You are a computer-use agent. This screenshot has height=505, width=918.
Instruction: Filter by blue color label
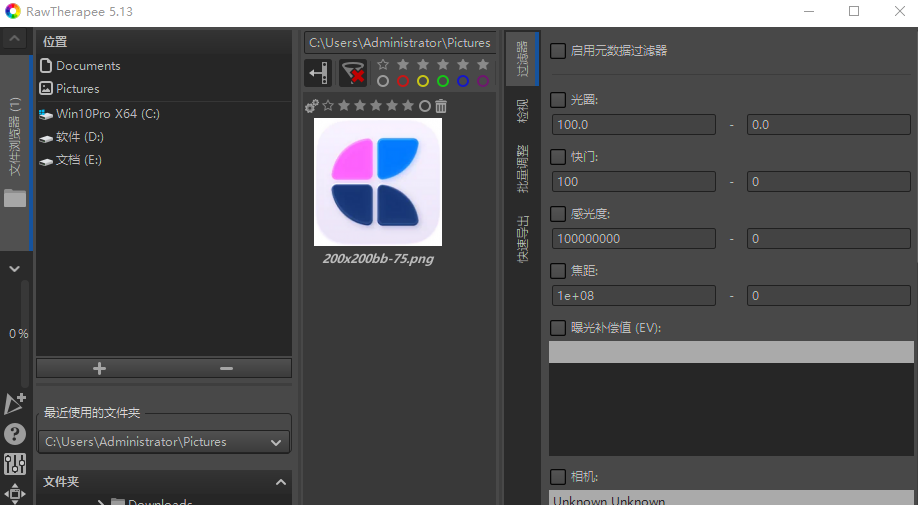click(463, 81)
